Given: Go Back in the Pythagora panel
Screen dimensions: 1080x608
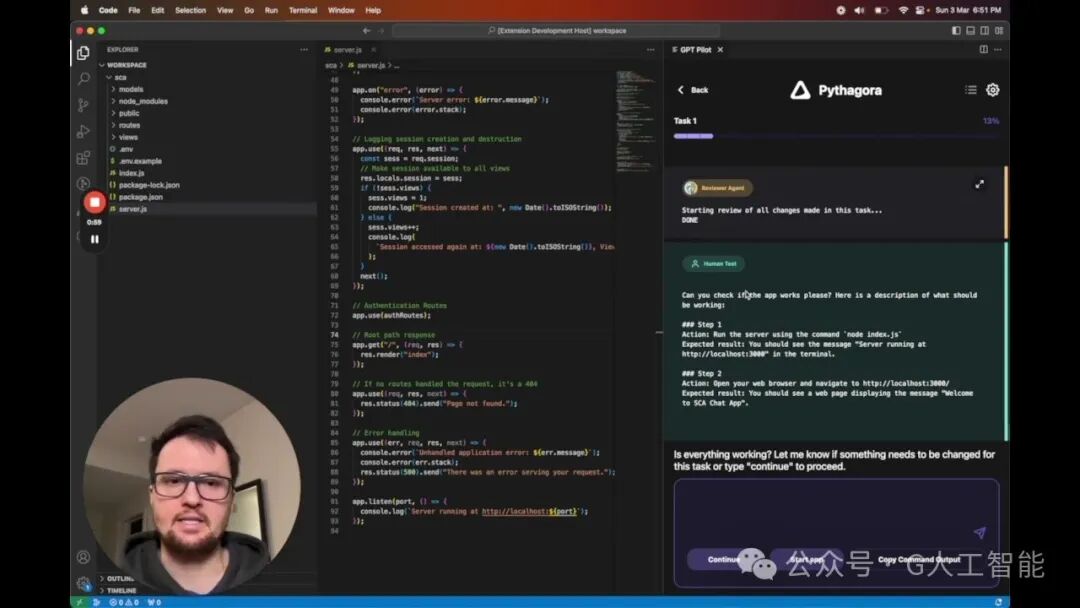Looking at the screenshot, I should (693, 90).
